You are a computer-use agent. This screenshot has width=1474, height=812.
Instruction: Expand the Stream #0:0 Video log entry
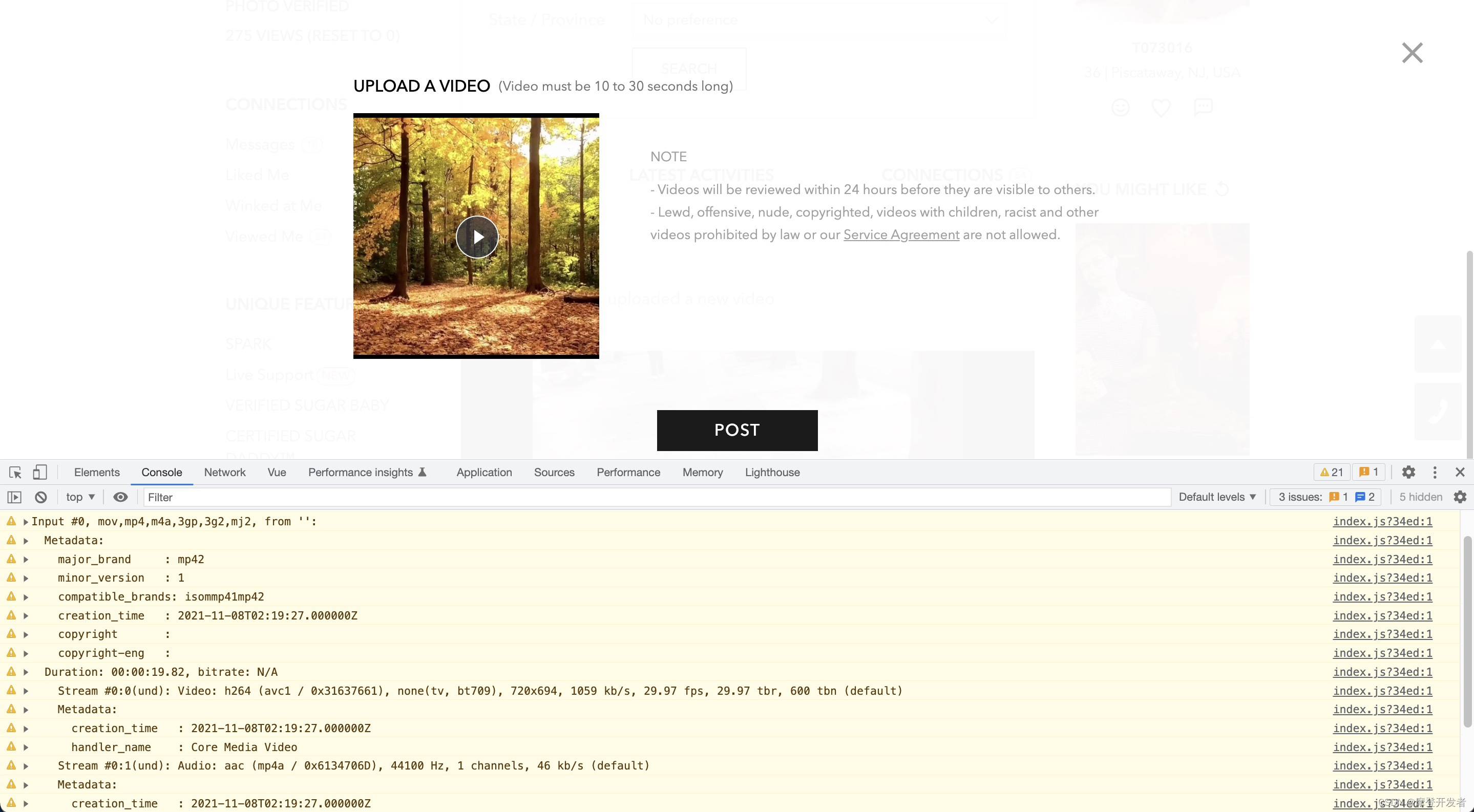click(25, 691)
